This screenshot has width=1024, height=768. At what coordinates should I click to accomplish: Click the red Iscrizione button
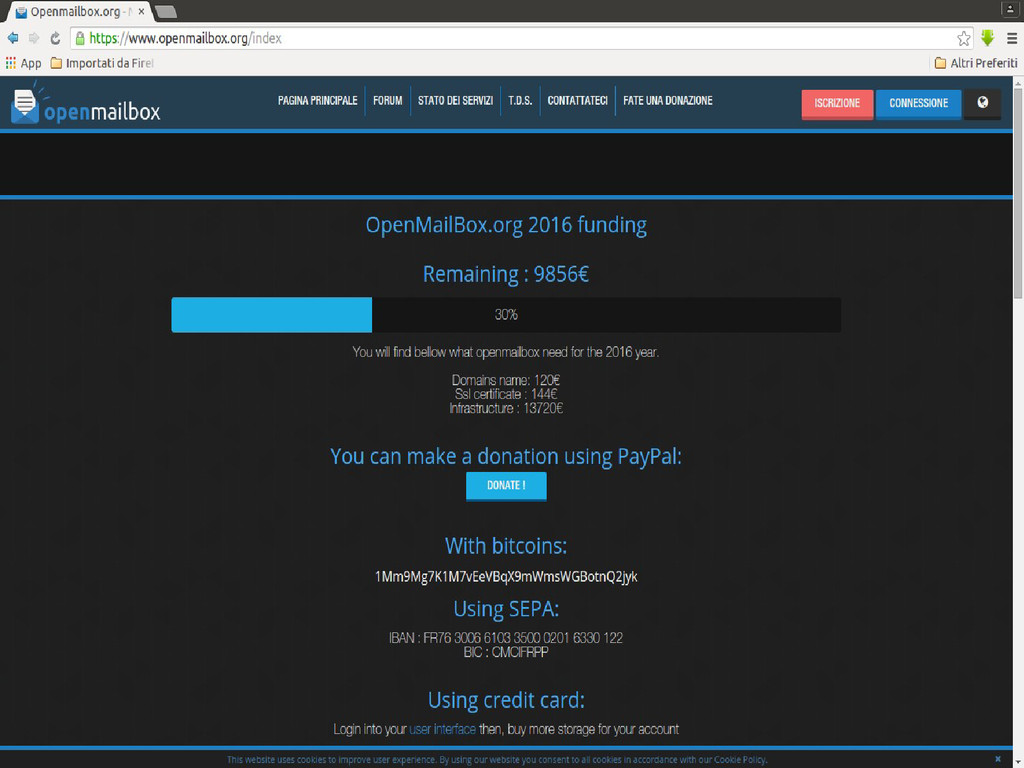pyautogui.click(x=837, y=103)
